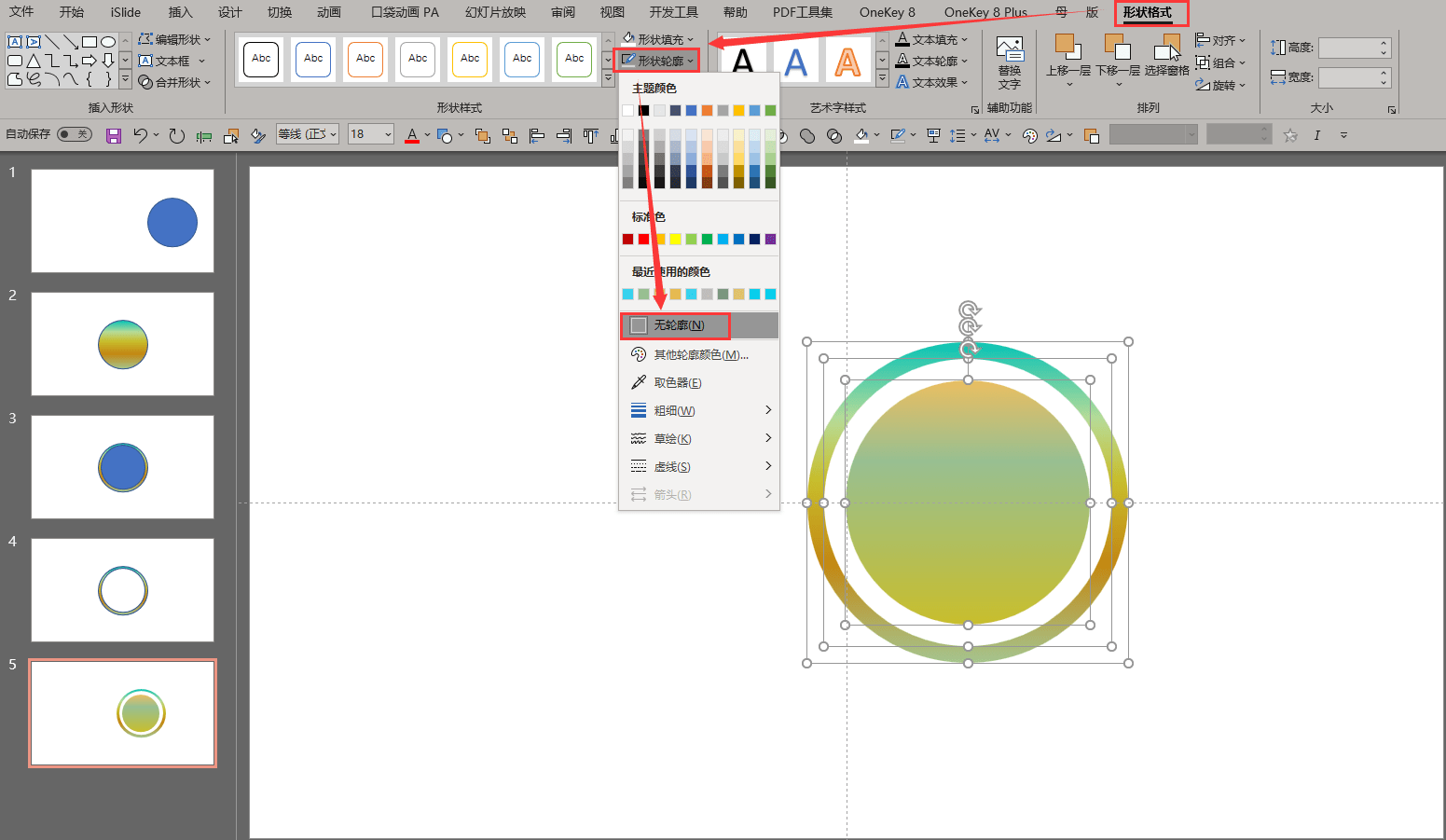
Task: Select slide 2 thumbnail with gradient circle
Action: (122, 344)
